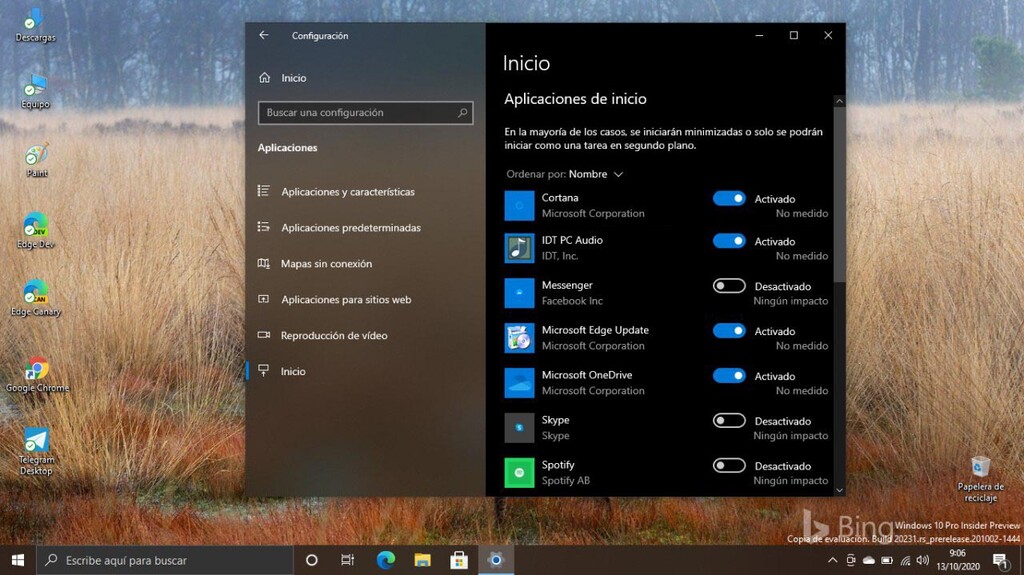Click OneDrive cloud tray icon
The width and height of the screenshot is (1024, 575).
pos(869,560)
